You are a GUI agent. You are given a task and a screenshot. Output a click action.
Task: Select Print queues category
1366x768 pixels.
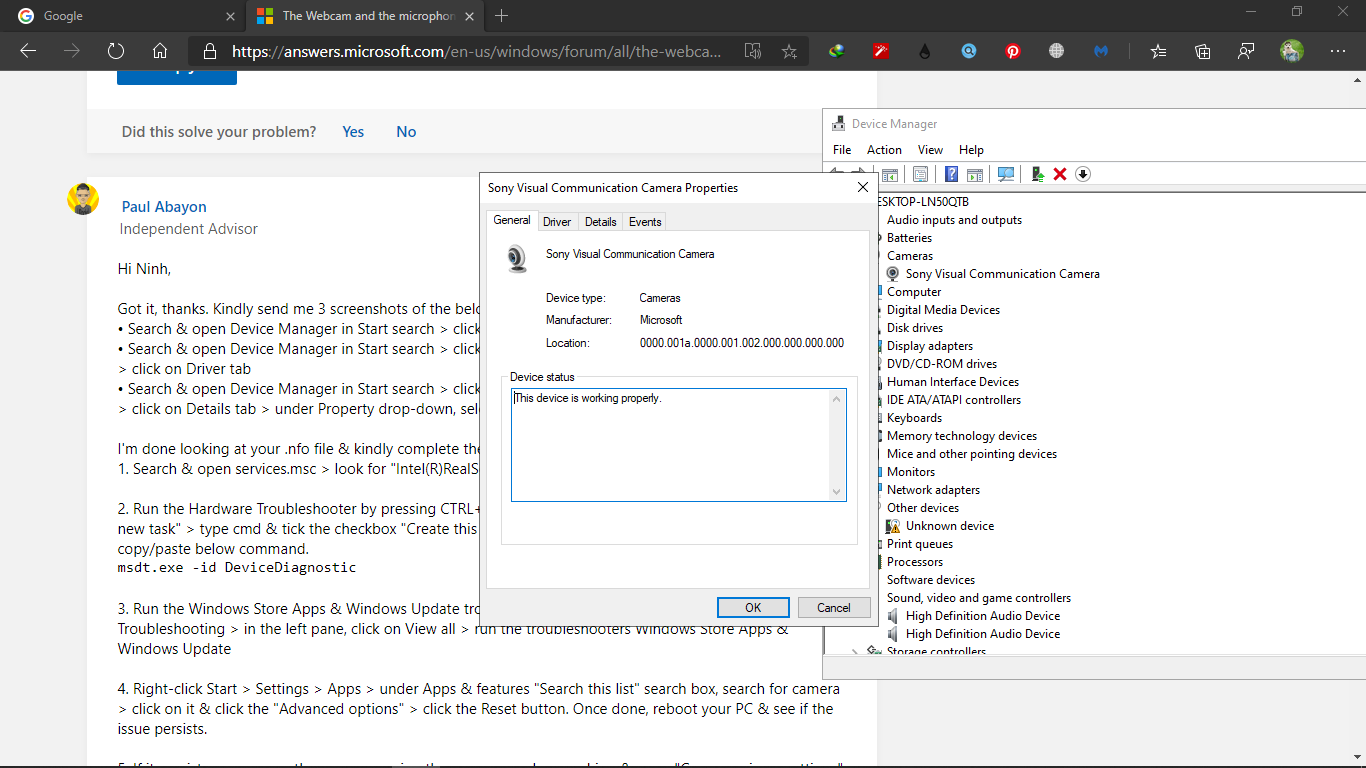[x=920, y=544]
